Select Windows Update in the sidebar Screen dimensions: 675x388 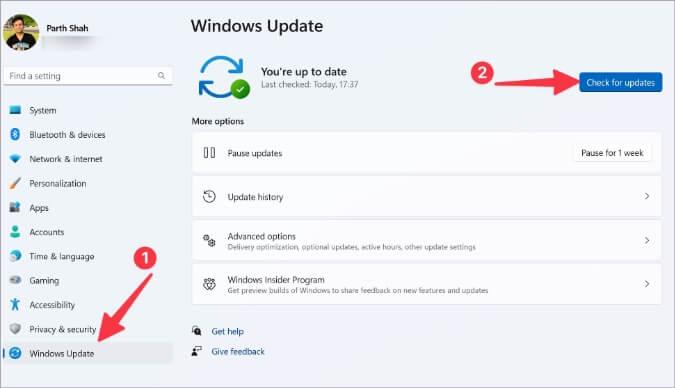[x=88, y=353]
